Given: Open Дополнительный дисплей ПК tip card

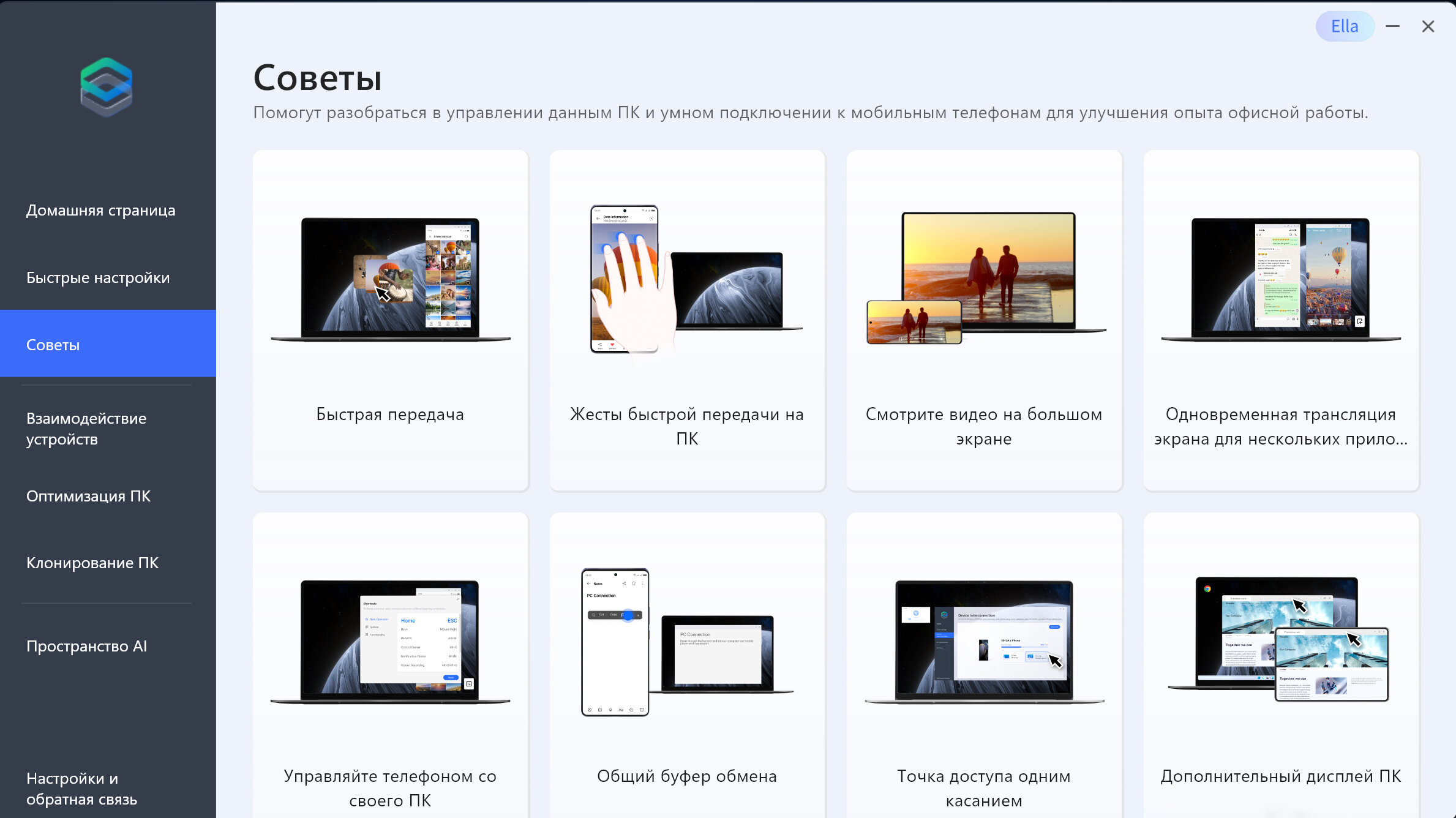Looking at the screenshot, I should 1280,667.
